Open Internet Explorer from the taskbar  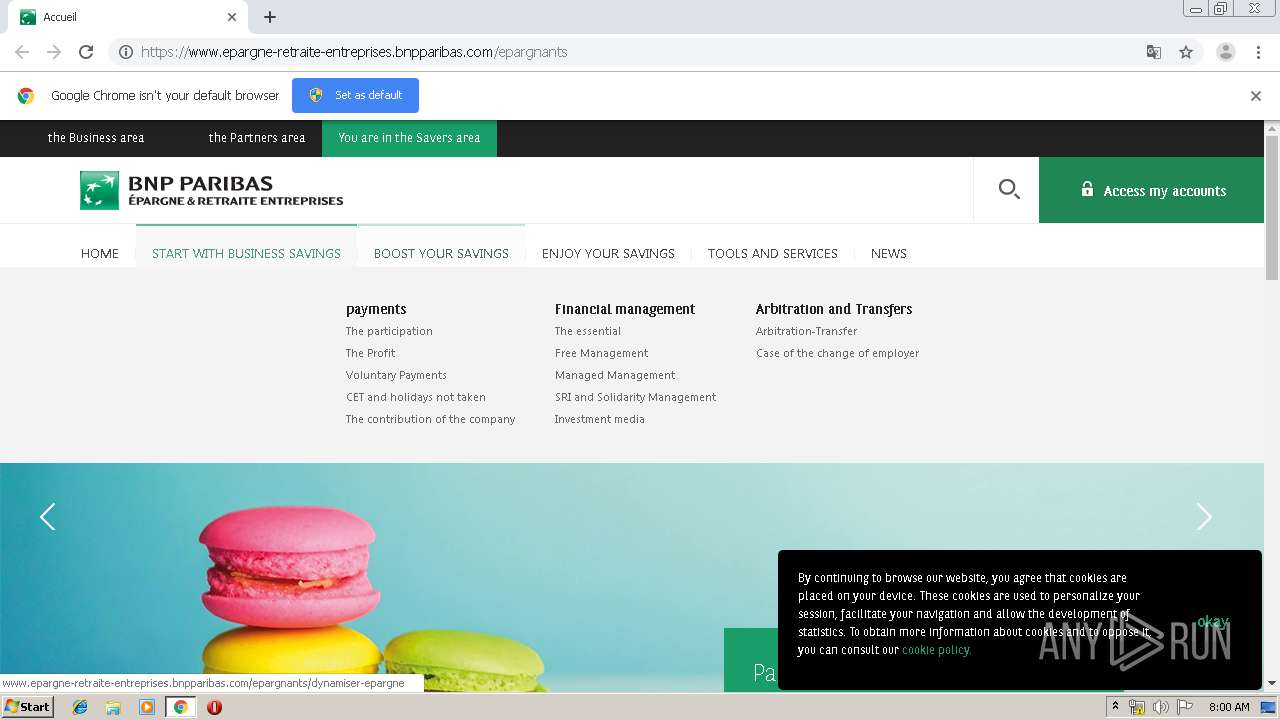pos(80,707)
